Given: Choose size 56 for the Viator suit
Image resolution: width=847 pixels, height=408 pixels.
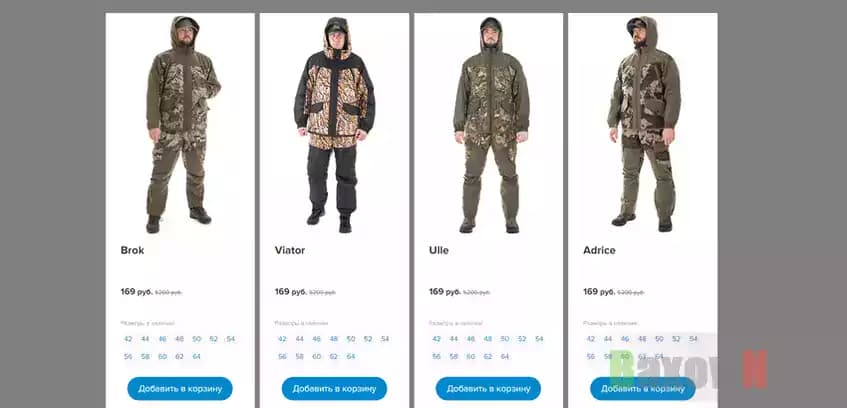Looking at the screenshot, I should [283, 357].
